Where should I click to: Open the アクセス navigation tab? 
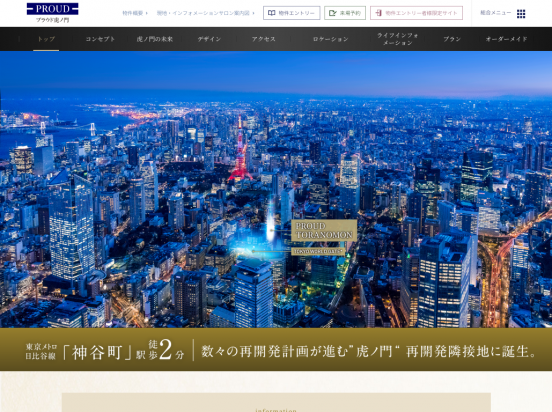[264, 39]
